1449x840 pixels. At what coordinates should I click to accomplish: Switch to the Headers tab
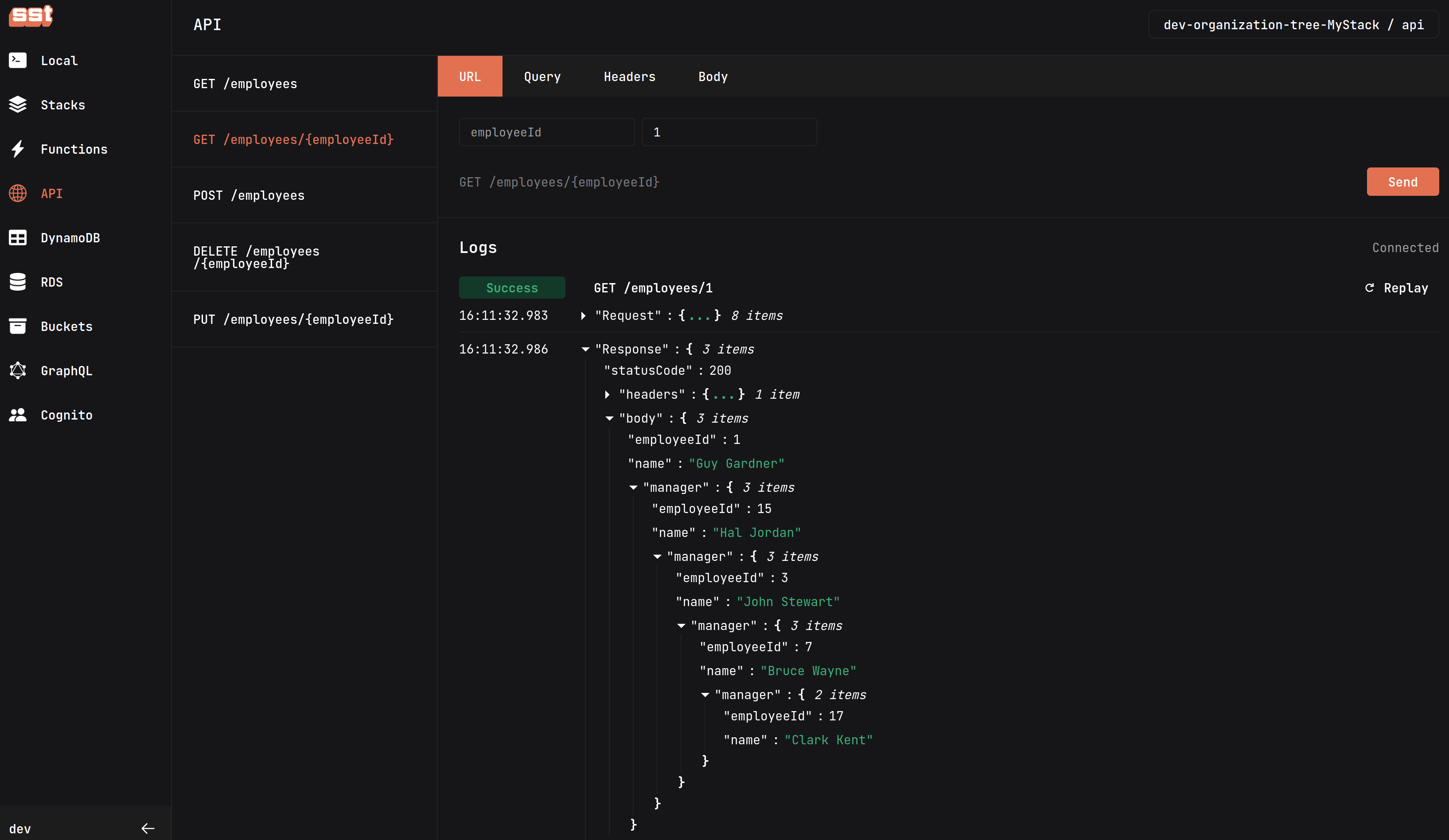click(629, 77)
